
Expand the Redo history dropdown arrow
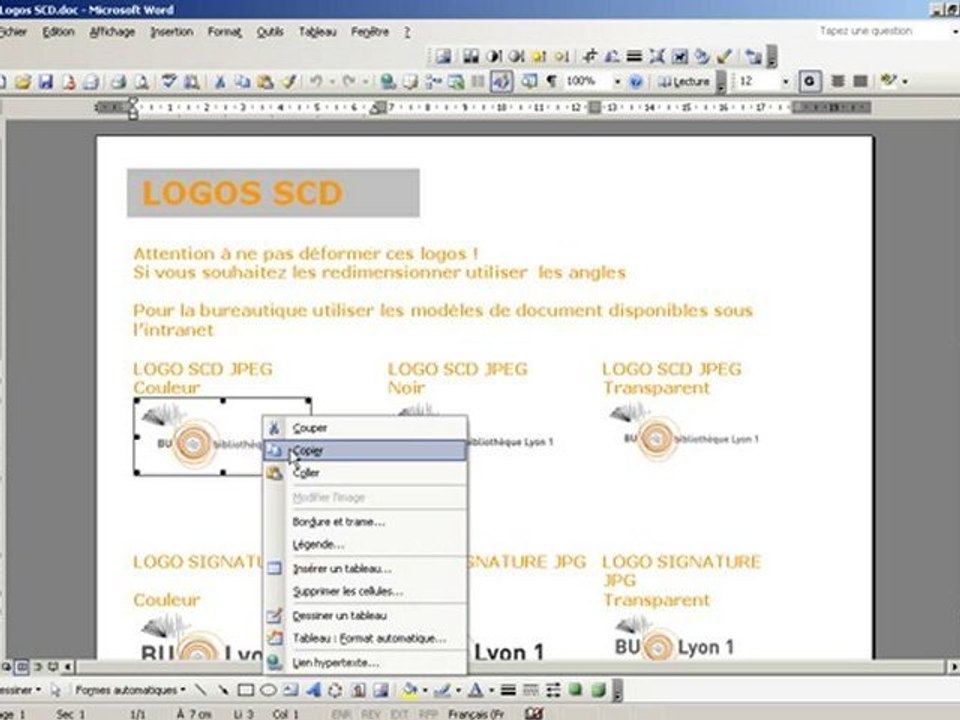click(x=366, y=81)
